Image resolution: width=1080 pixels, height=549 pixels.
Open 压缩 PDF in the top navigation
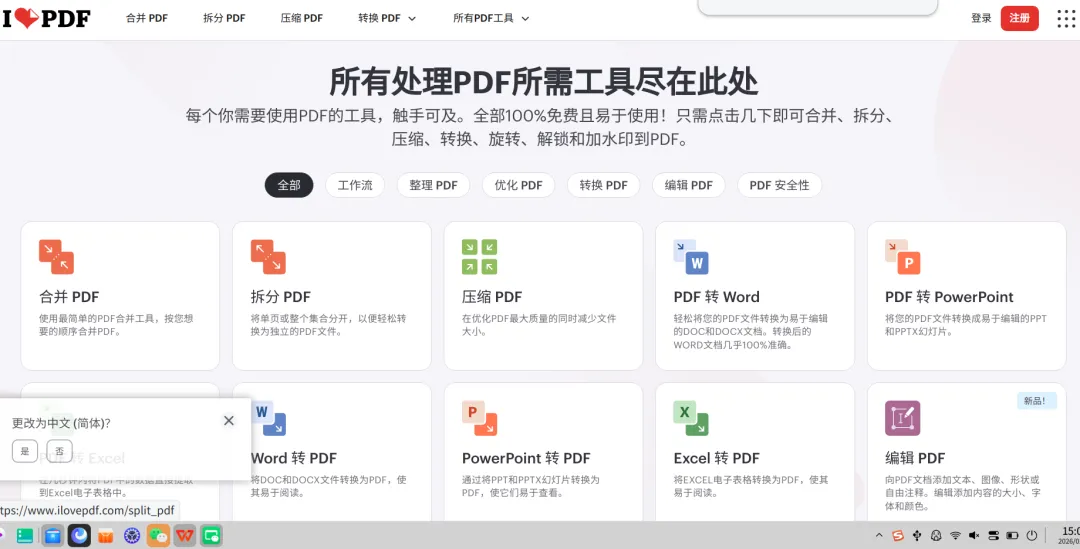302,19
